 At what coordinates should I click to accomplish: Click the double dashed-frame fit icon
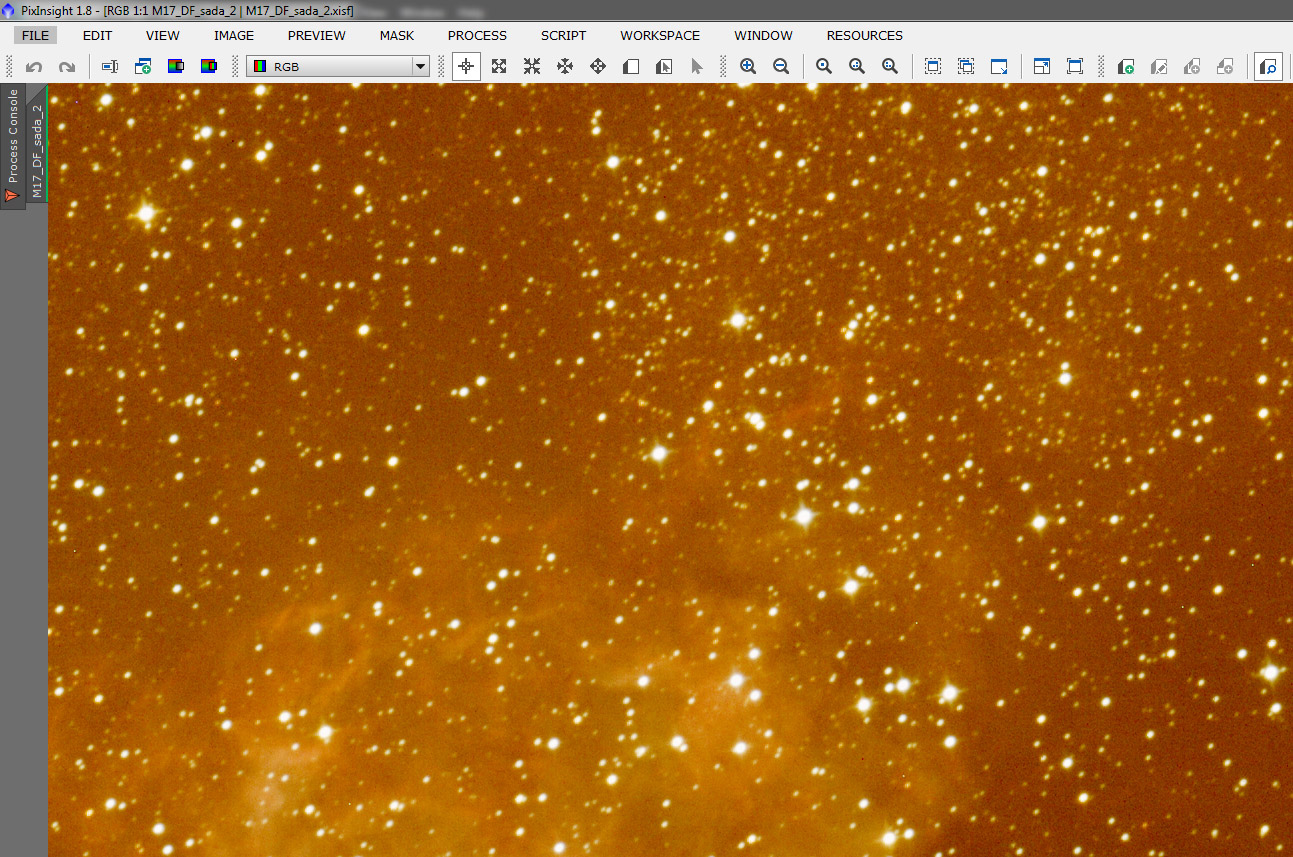tap(966, 67)
